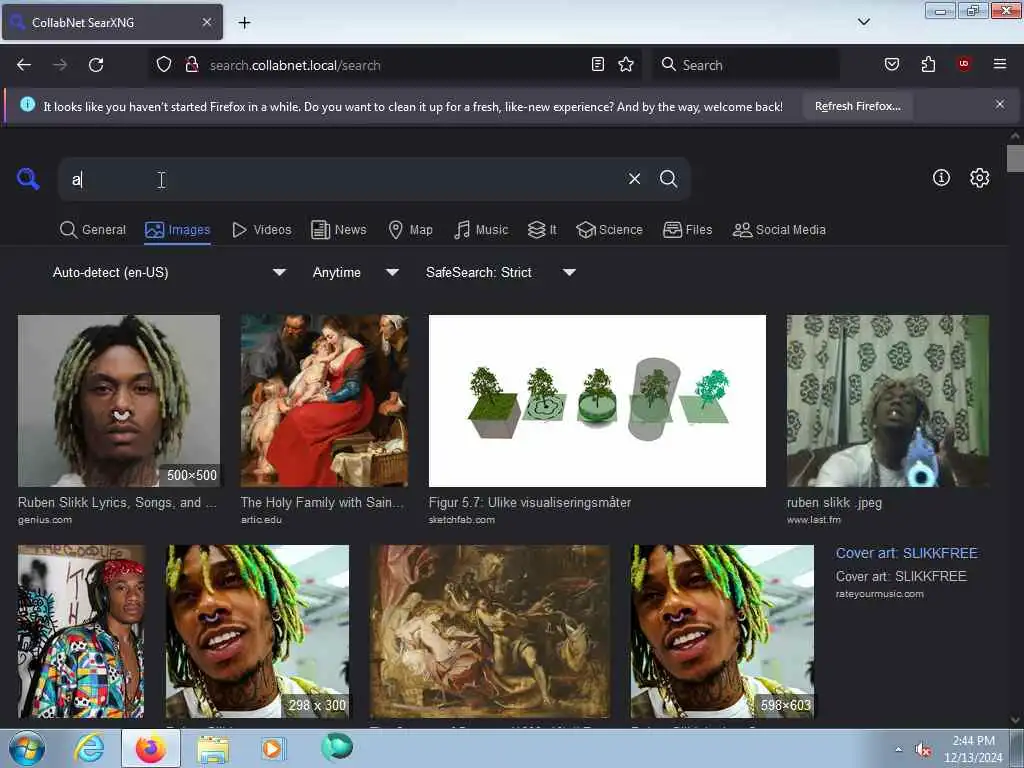Click the rateyourmusic.com source text
The width and height of the screenshot is (1024, 768).
pyautogui.click(x=880, y=594)
